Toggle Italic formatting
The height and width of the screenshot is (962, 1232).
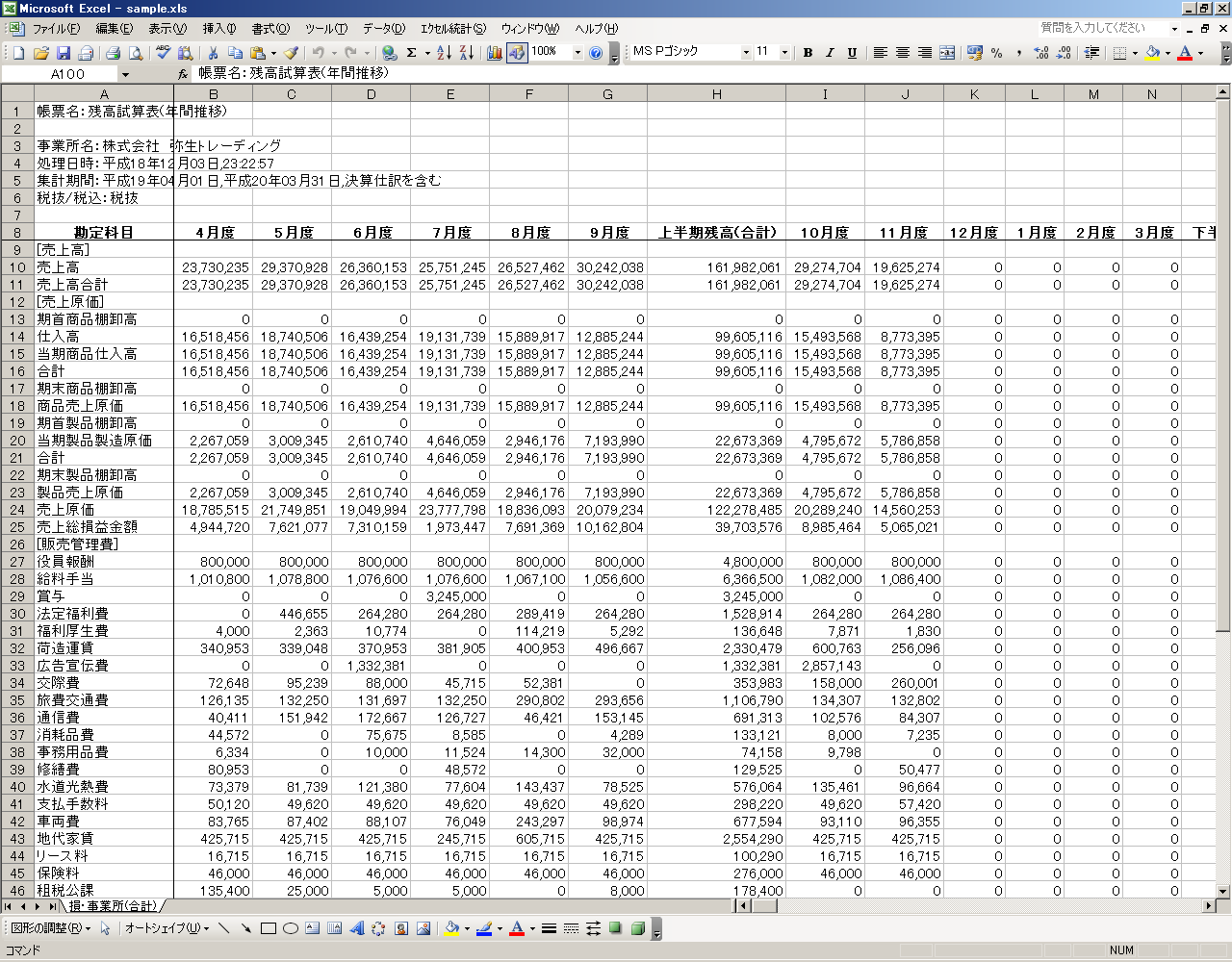click(830, 53)
